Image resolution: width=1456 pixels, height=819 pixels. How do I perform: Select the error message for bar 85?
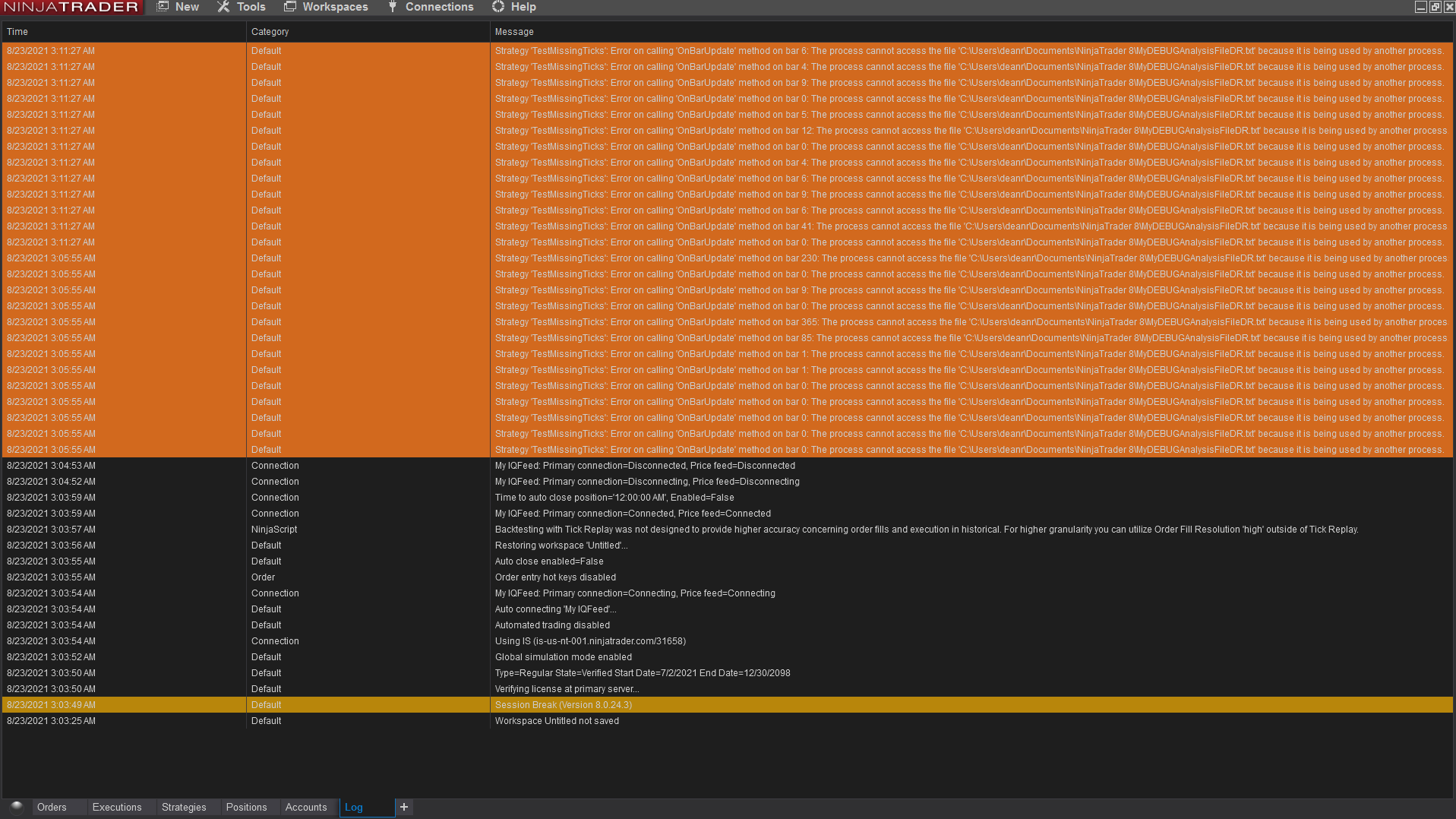click(971, 338)
